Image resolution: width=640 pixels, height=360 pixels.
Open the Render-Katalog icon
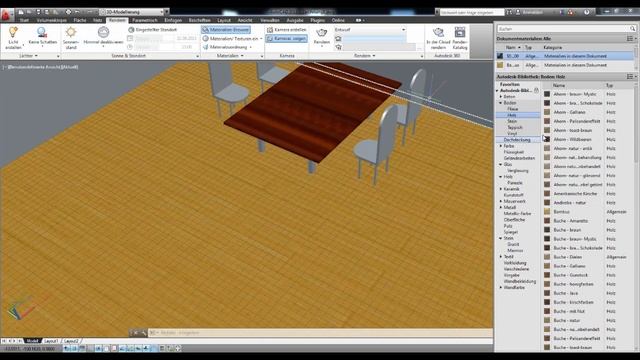(x=460, y=32)
